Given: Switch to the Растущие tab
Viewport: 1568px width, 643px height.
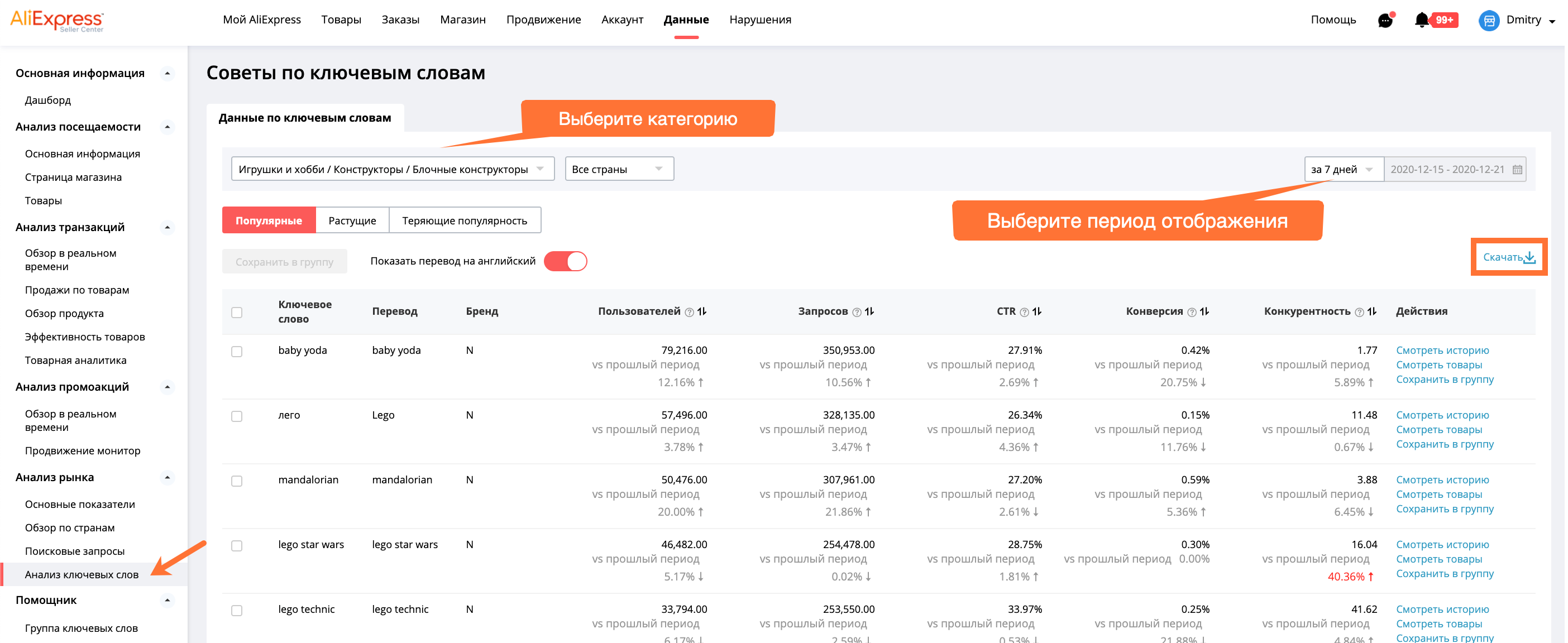Looking at the screenshot, I should 352,221.
